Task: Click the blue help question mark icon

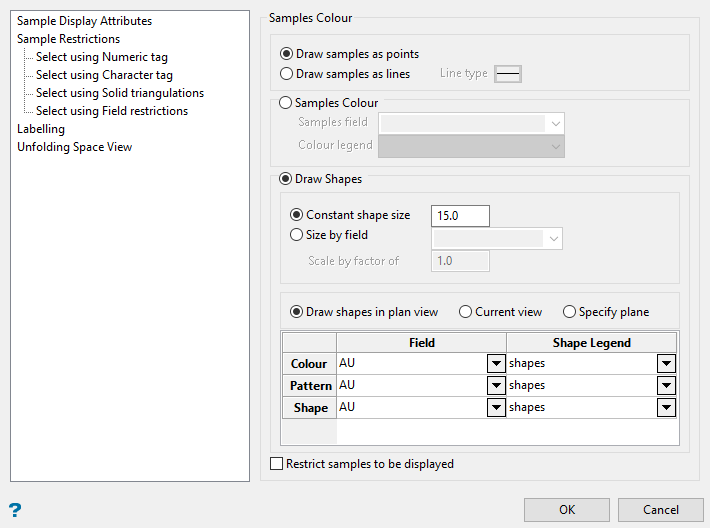Action: [x=15, y=510]
